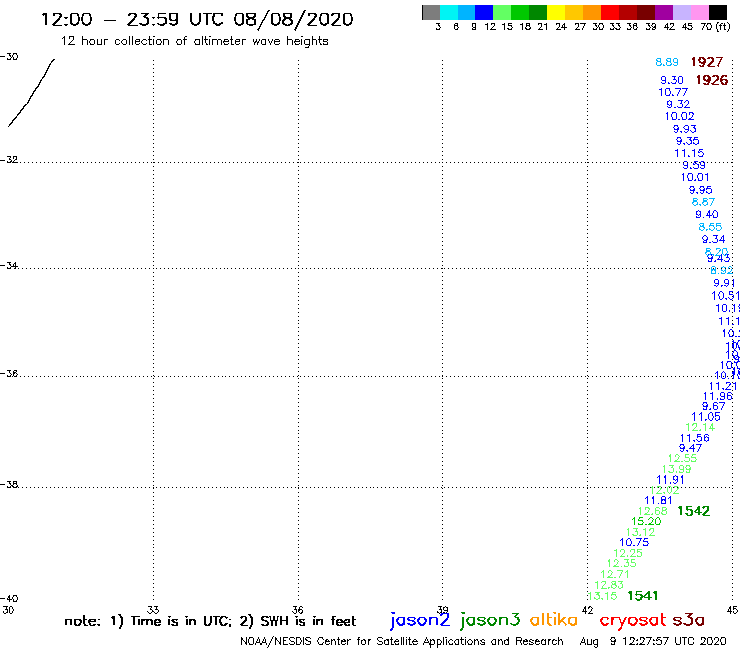Click the wave height value 9.47

click(x=690, y=448)
